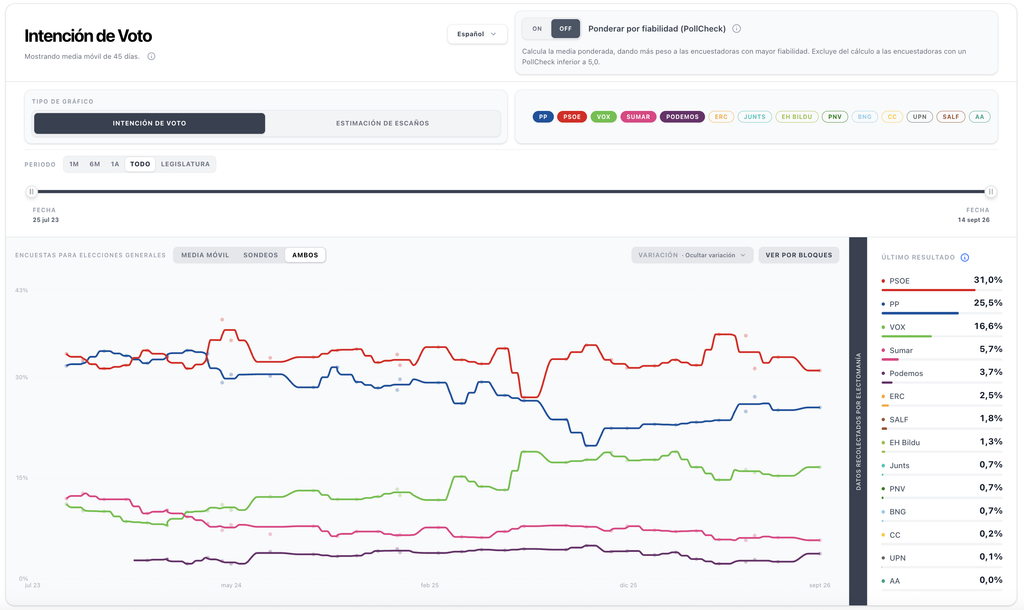Toggle the PSOE party filter
Screen dimensions: 1024x610
[572, 117]
